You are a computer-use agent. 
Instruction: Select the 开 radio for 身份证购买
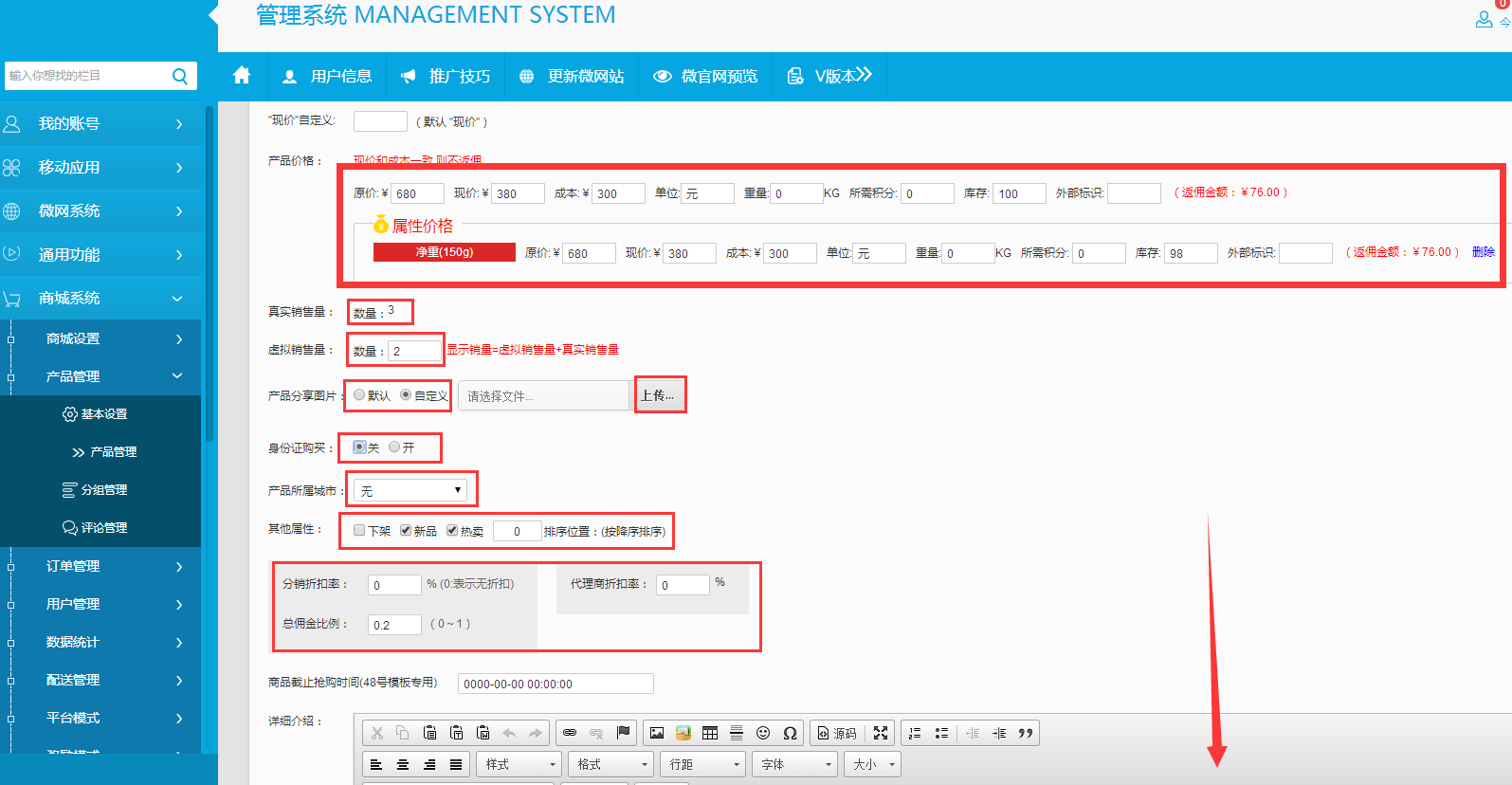[x=394, y=447]
